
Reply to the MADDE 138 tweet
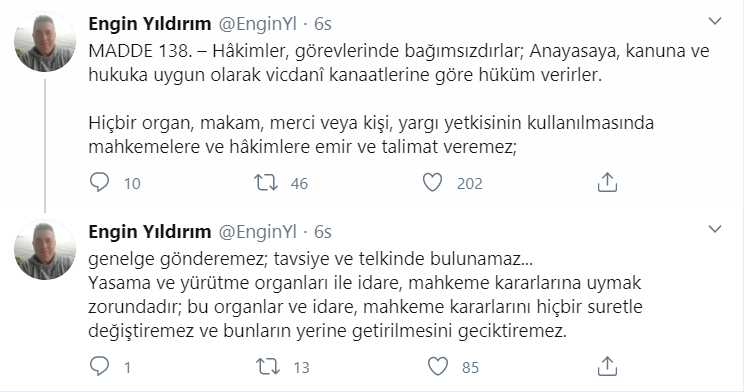click(99, 182)
